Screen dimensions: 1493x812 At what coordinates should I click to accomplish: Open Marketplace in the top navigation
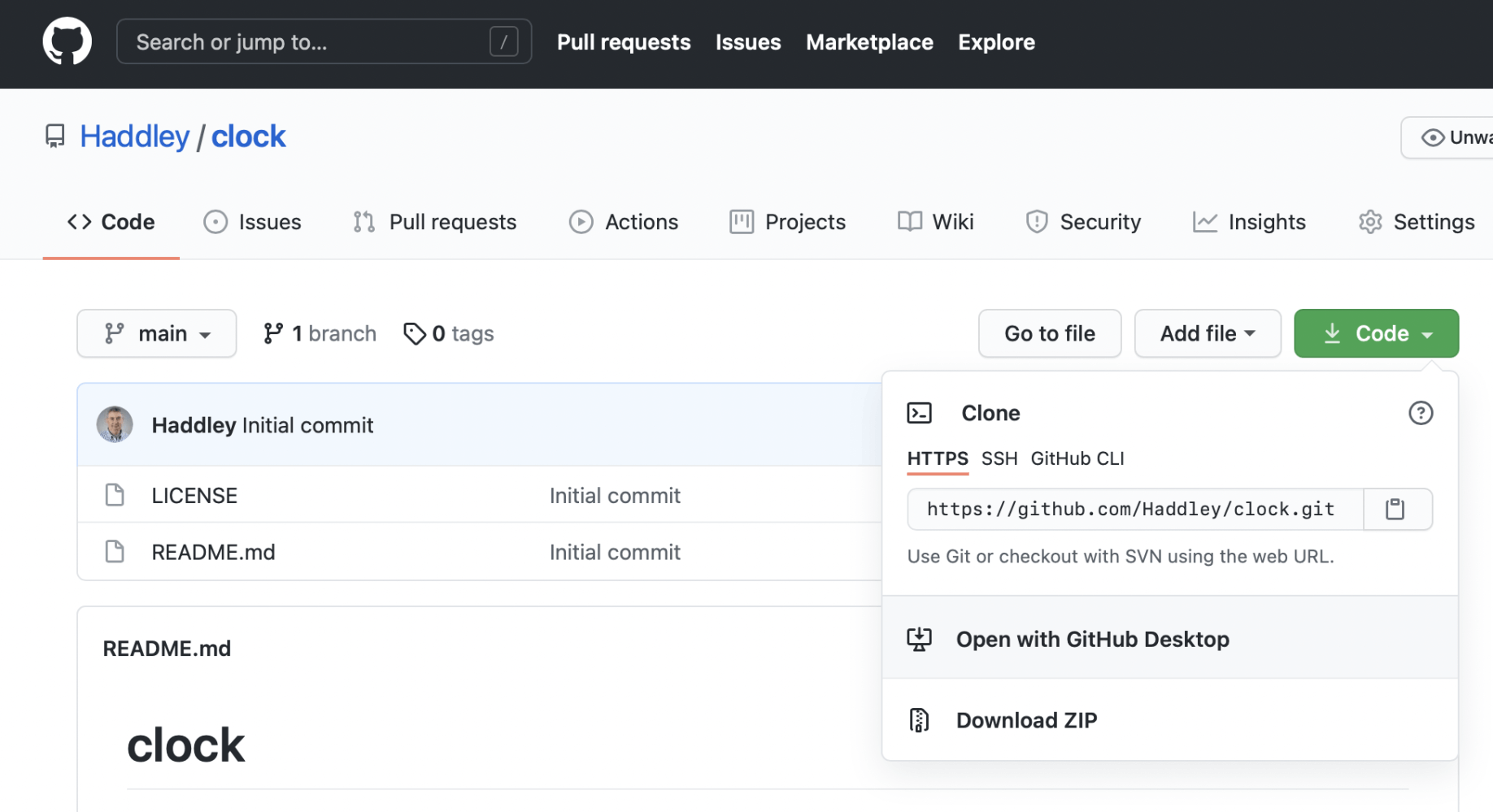tap(868, 41)
